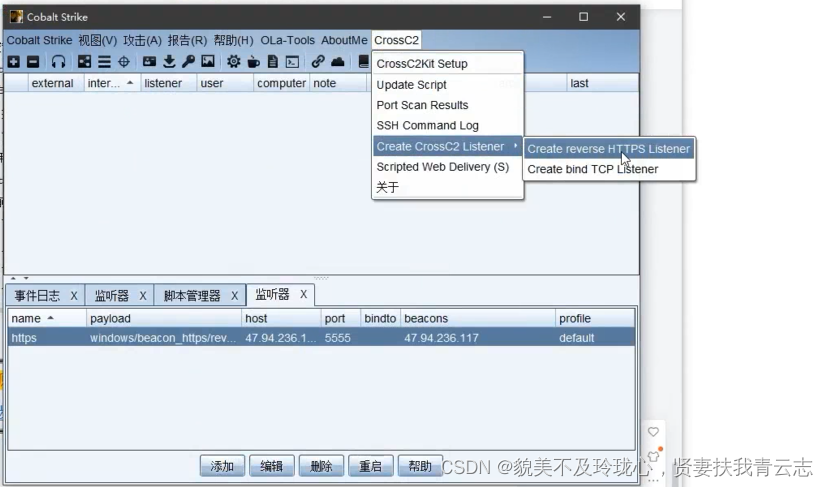Click the 重启 button

pyautogui.click(x=370, y=466)
